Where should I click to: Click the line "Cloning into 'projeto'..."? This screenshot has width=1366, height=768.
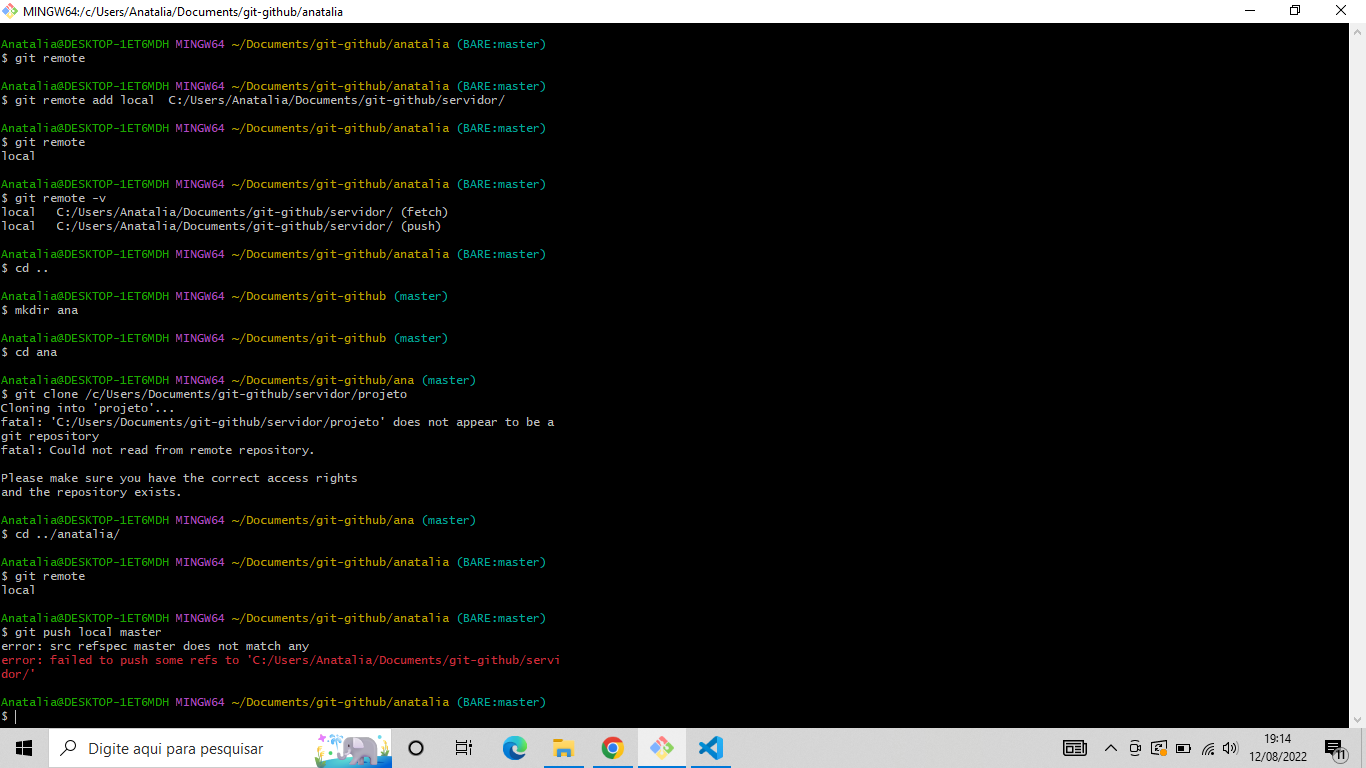tap(88, 408)
